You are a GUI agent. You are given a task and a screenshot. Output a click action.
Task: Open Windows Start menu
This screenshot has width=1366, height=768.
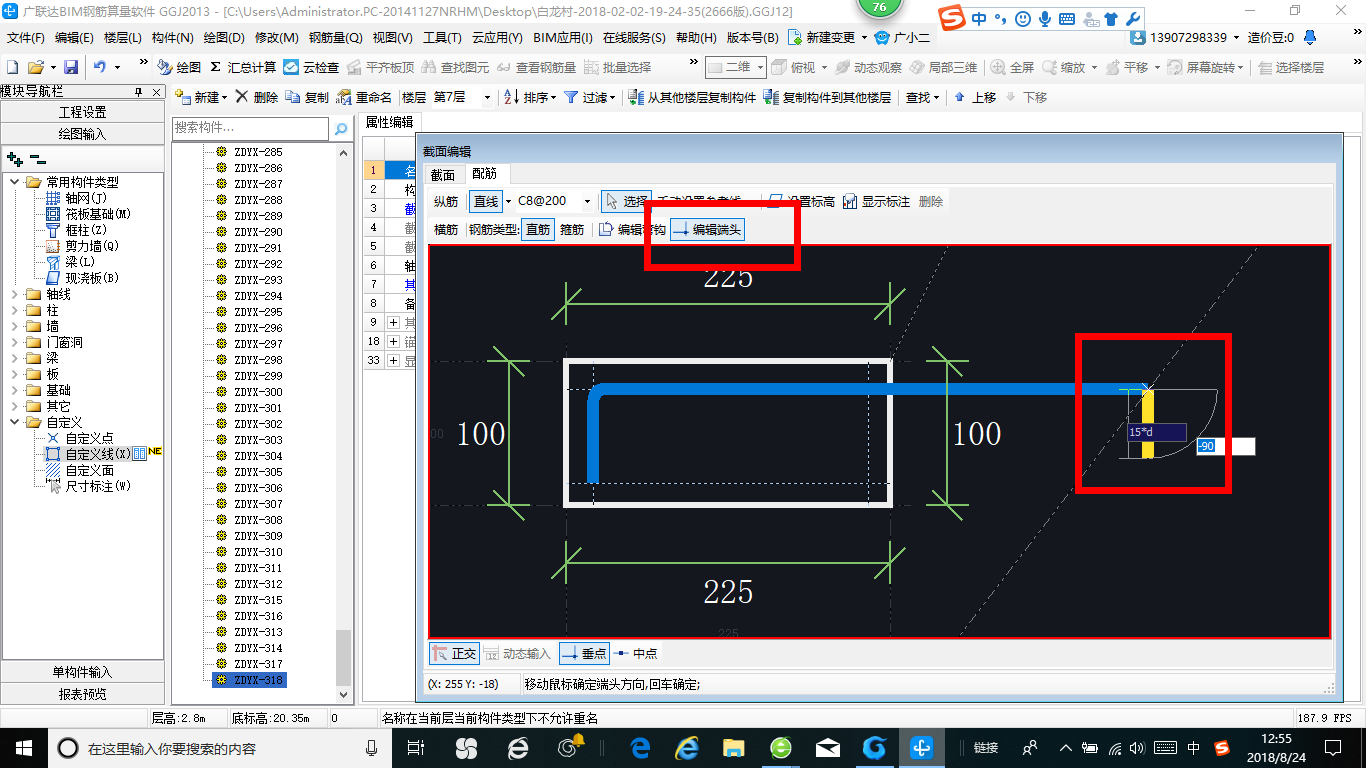pyautogui.click(x=22, y=747)
